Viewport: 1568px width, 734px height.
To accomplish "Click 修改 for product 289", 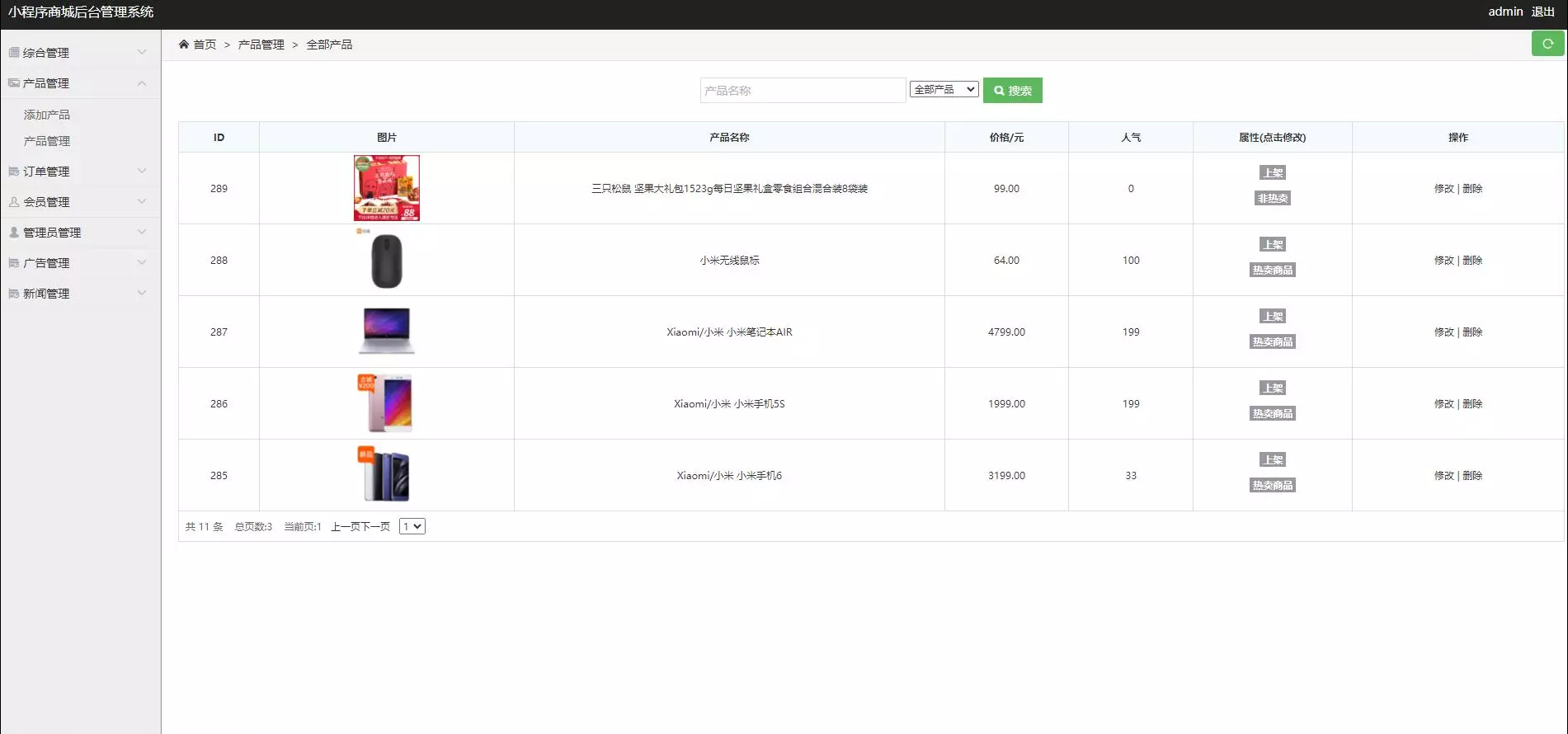I will tap(1443, 188).
